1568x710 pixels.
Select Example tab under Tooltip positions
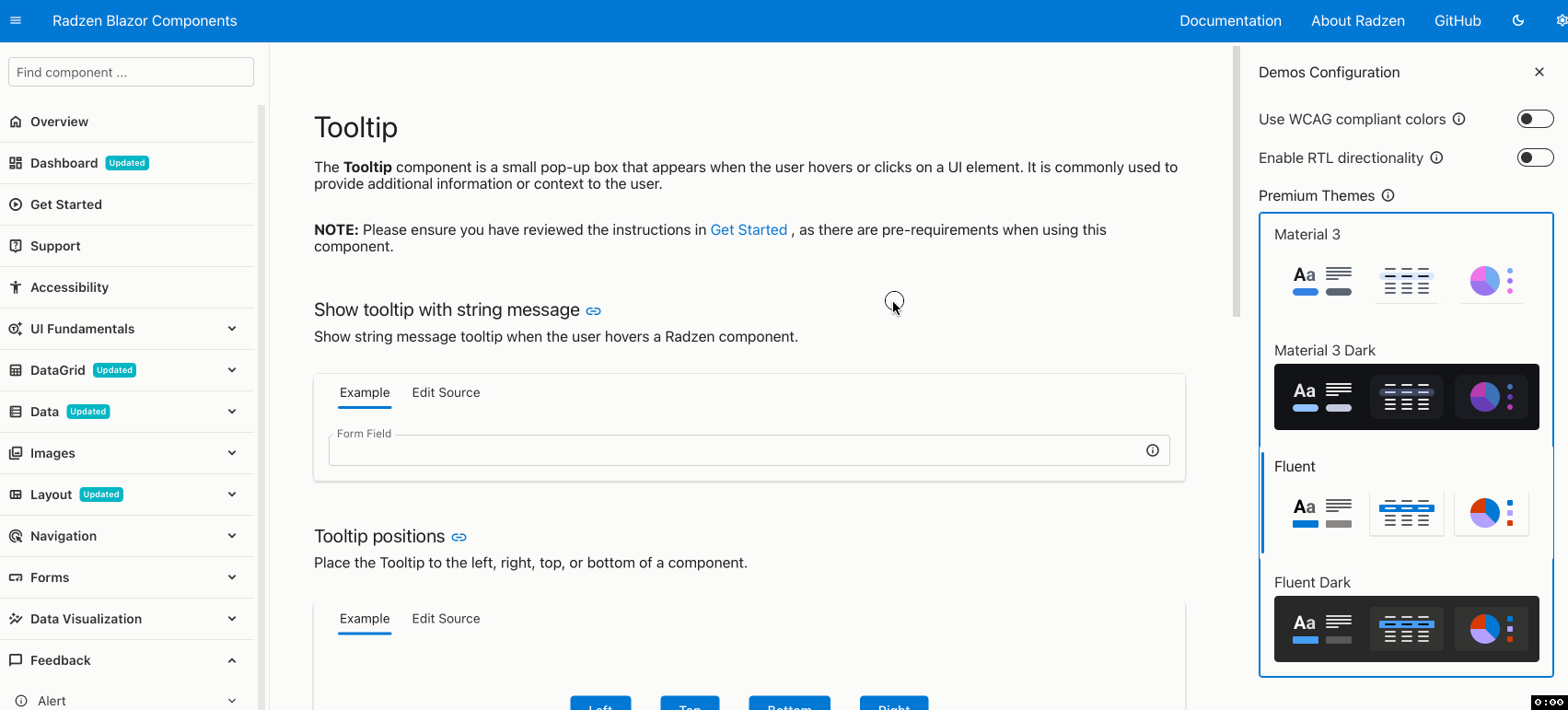pyautogui.click(x=365, y=619)
